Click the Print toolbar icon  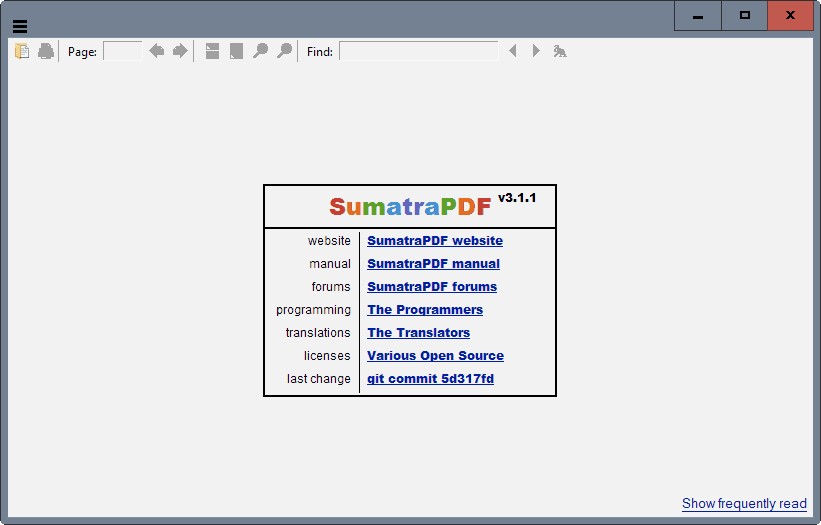click(x=46, y=51)
